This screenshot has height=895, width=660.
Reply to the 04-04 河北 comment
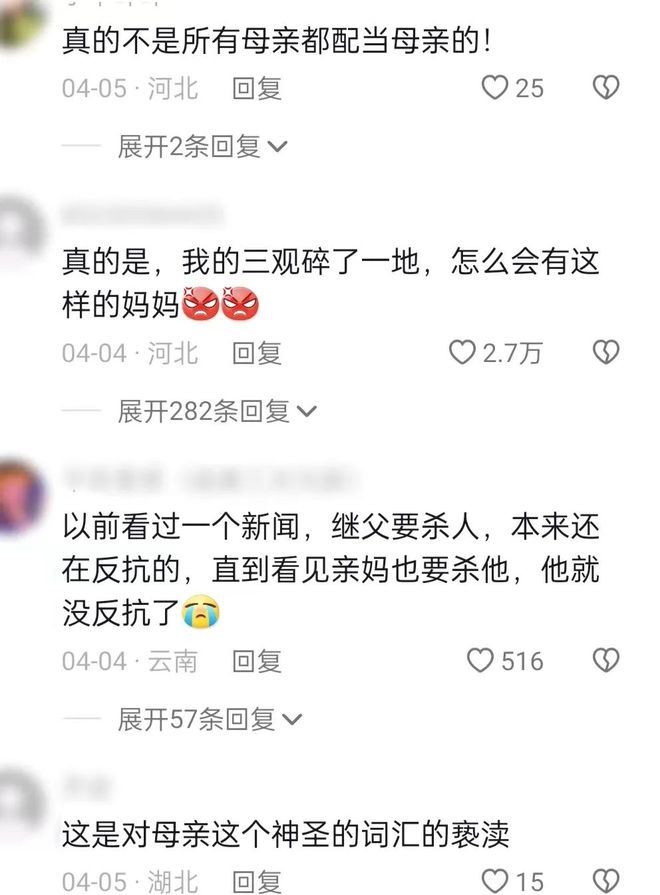pyautogui.click(x=257, y=353)
